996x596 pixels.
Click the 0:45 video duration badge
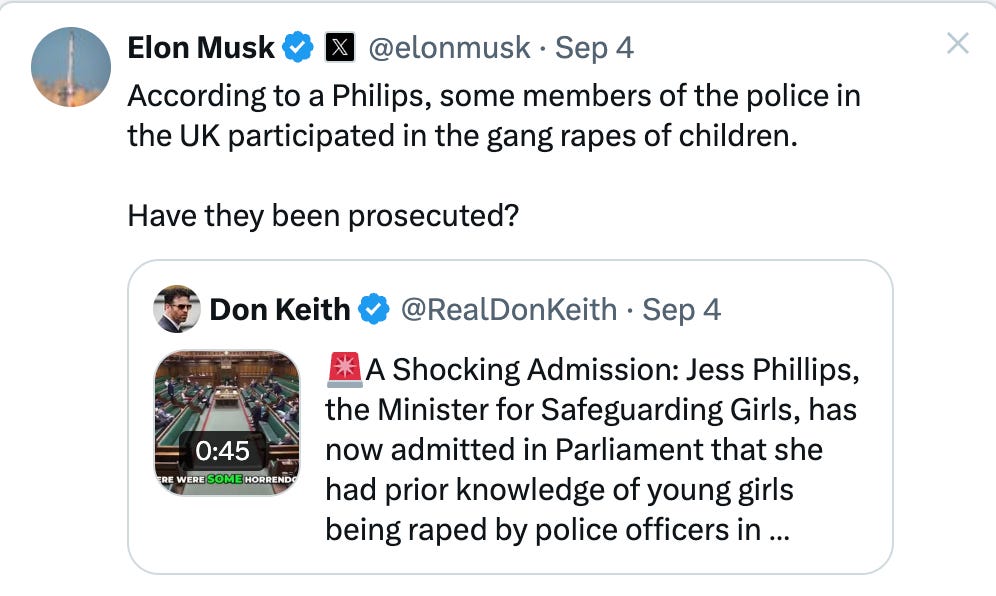(222, 451)
